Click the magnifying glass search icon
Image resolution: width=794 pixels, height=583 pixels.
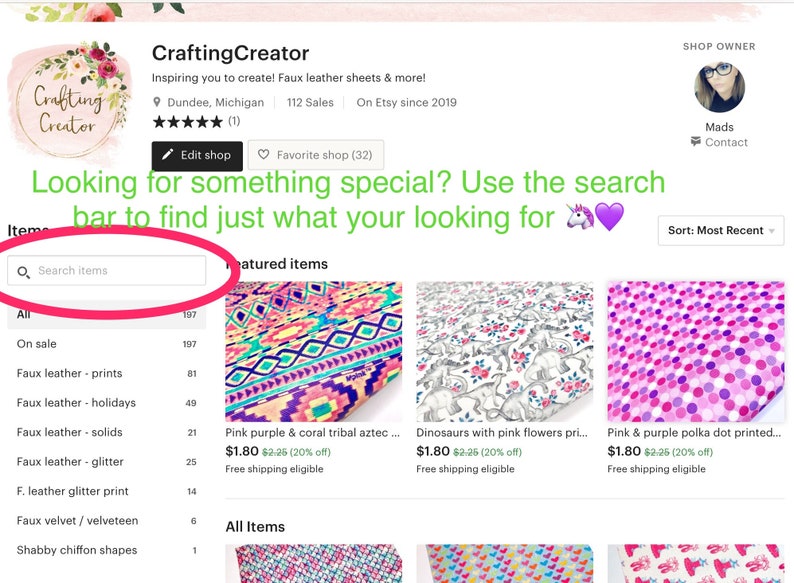(23, 272)
